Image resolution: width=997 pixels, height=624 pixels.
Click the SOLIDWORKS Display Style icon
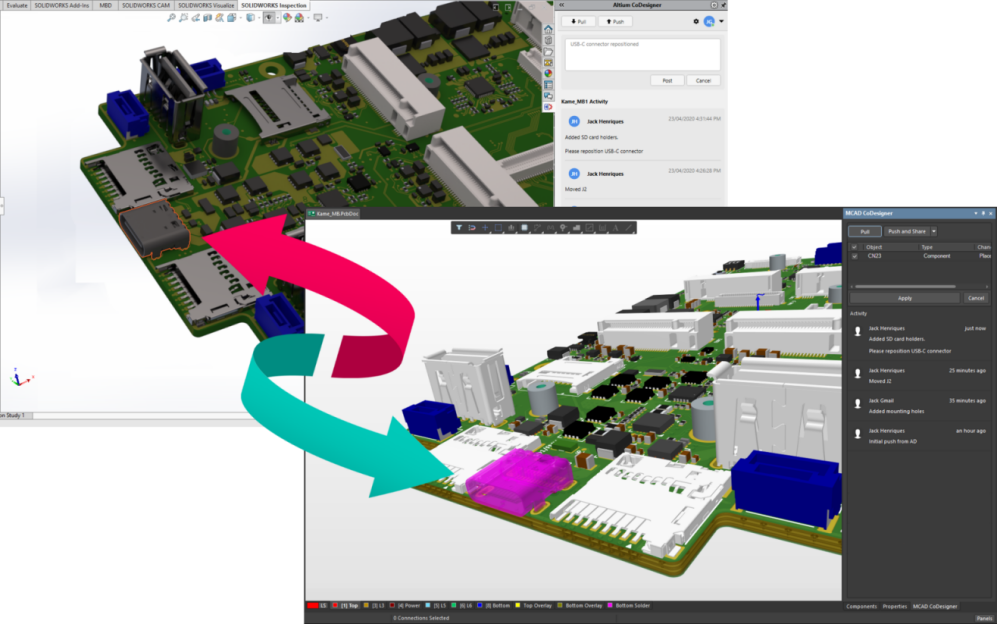click(251, 18)
